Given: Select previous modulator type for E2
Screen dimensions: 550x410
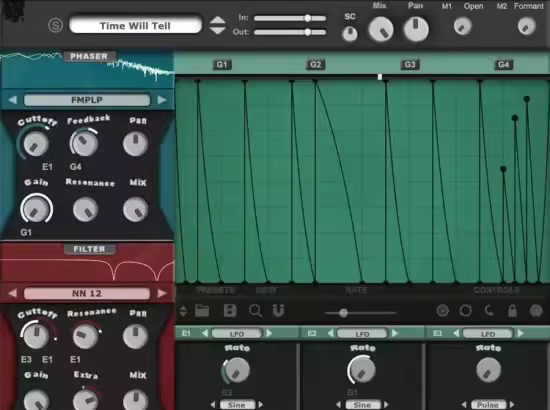Looking at the screenshot, I should (330, 333).
